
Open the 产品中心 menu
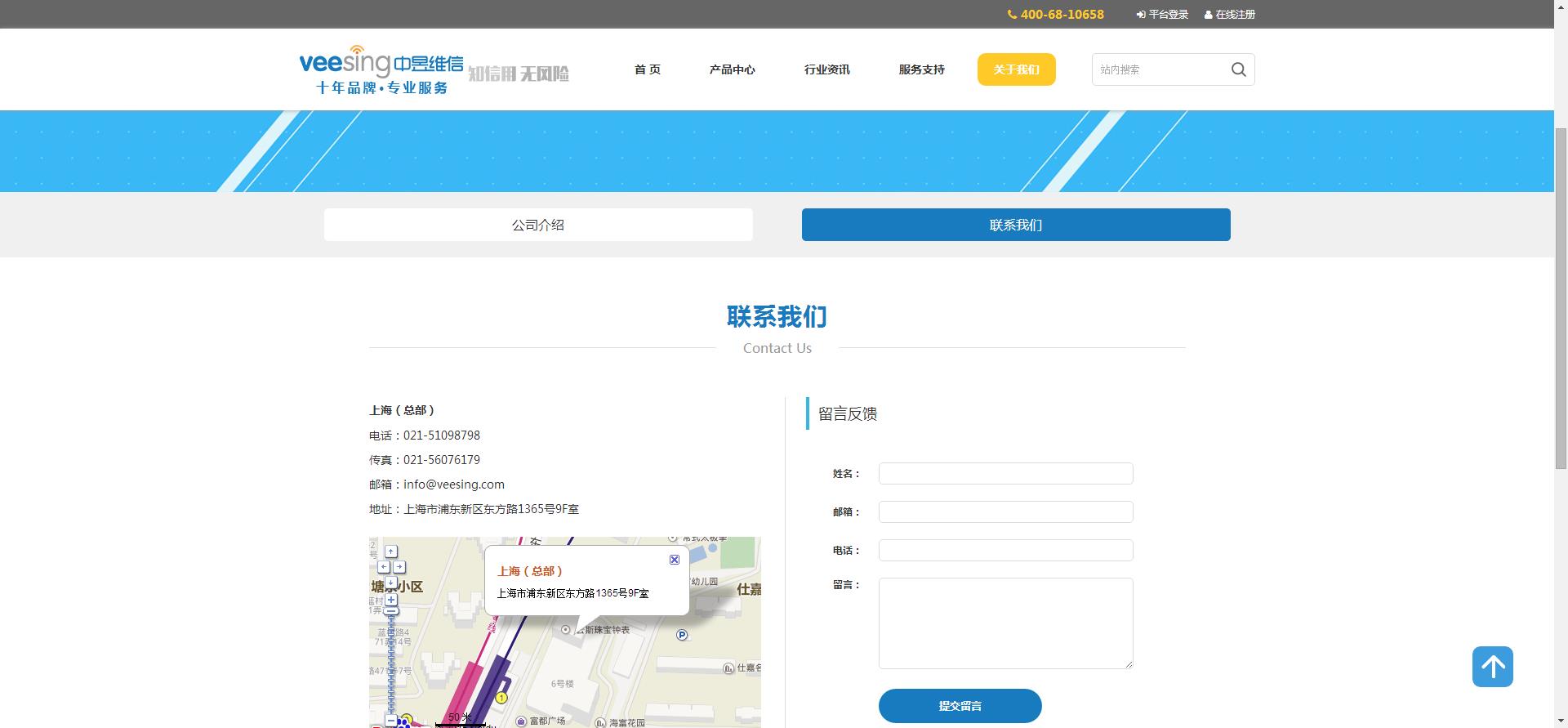pos(732,69)
